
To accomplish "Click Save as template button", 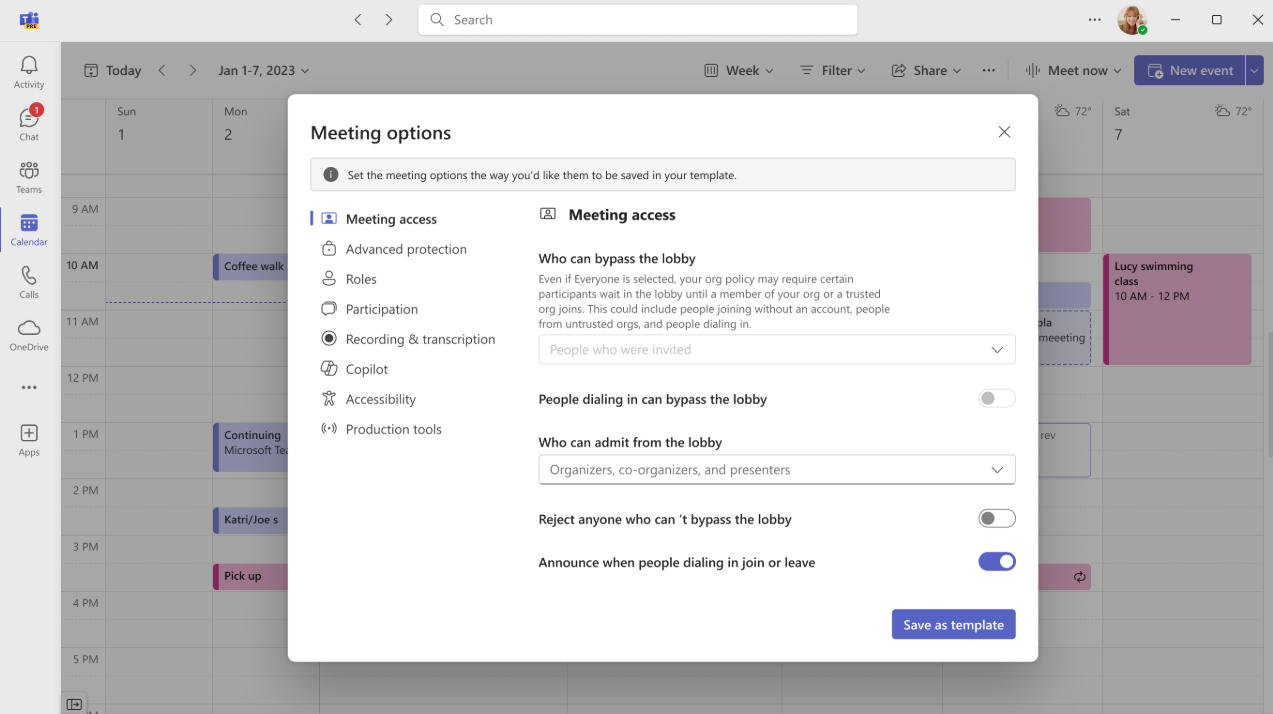I will click(954, 625).
